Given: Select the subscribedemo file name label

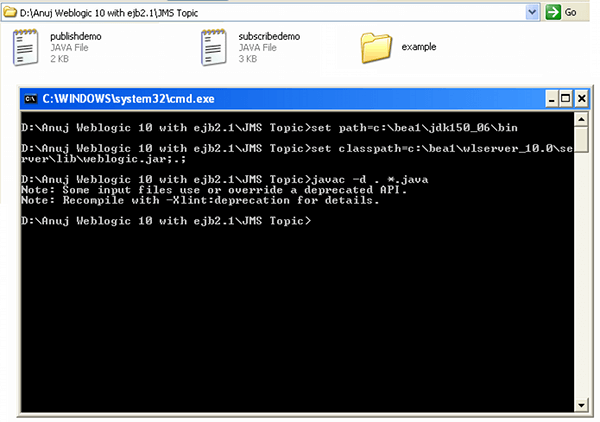Looking at the screenshot, I should click(x=265, y=35).
